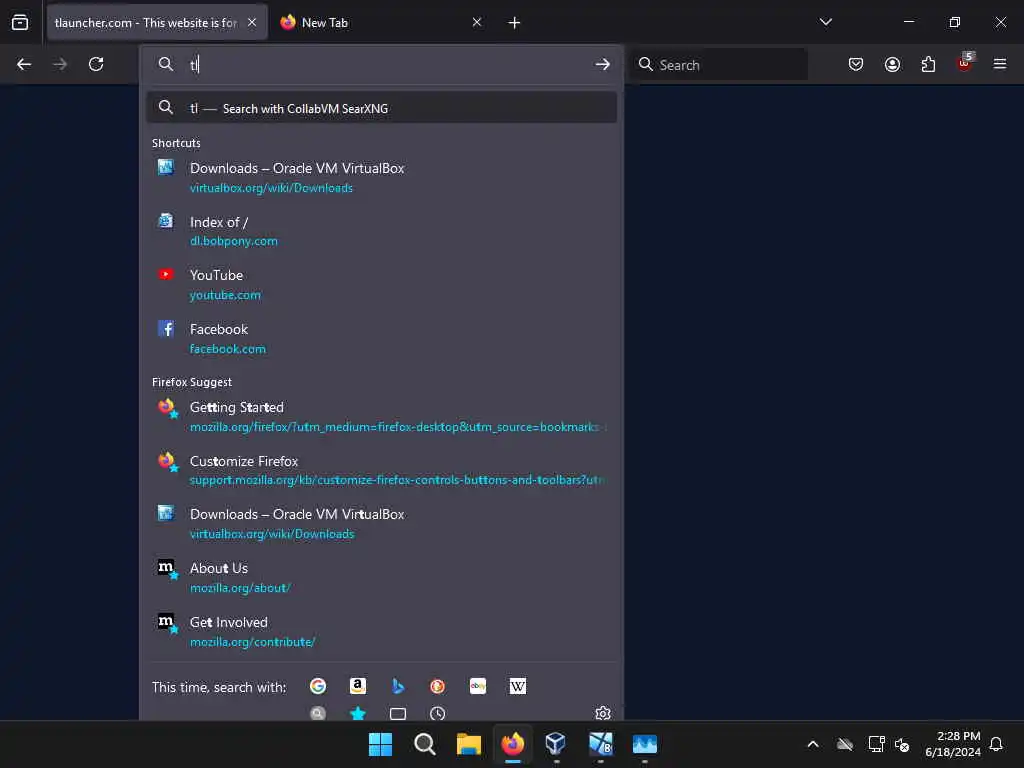
Task: Open the taskbar app with B badge
Action: 601,744
